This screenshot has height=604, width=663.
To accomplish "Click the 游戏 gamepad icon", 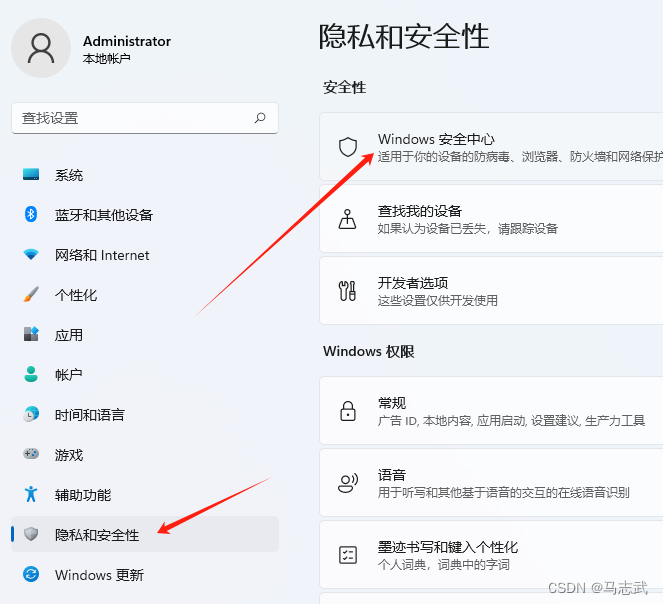I will click(x=31, y=454).
